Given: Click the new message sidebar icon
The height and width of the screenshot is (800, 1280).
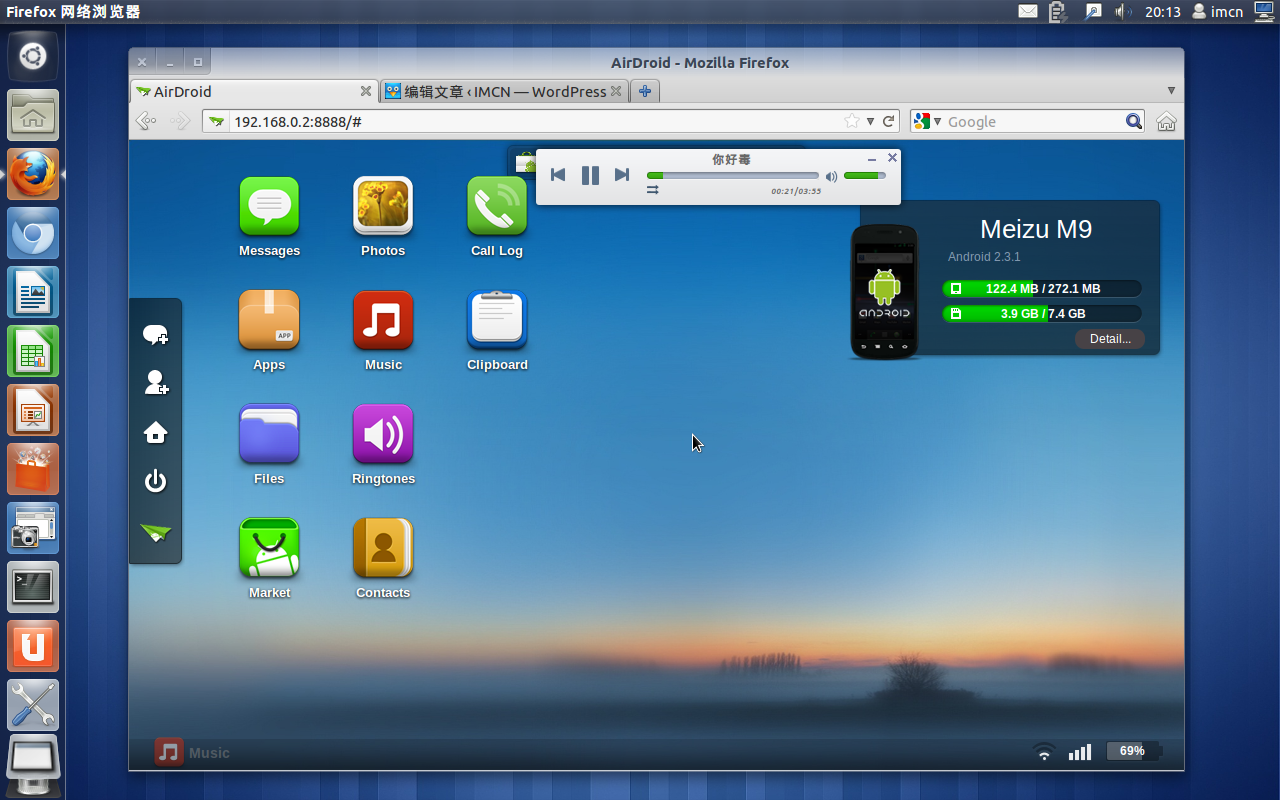Looking at the screenshot, I should click(x=155, y=335).
